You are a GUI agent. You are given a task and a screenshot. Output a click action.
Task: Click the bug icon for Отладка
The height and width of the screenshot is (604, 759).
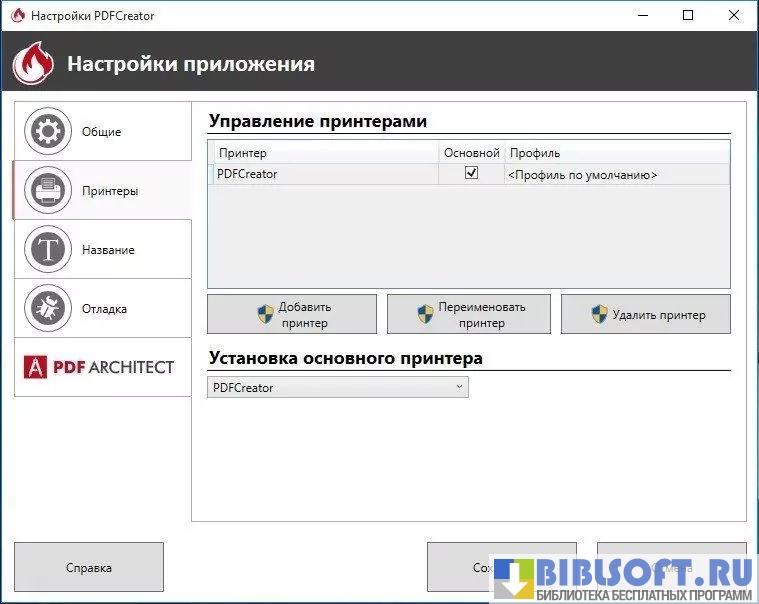[48, 308]
